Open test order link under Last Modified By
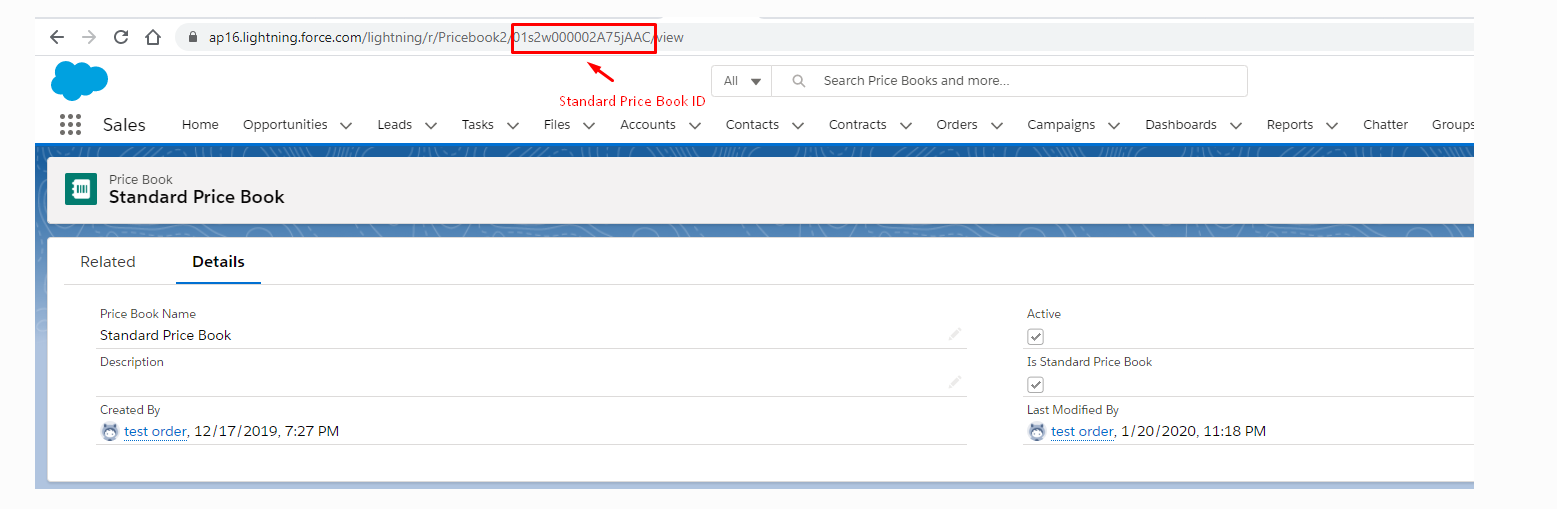The image size is (1557, 509). [x=1082, y=432]
